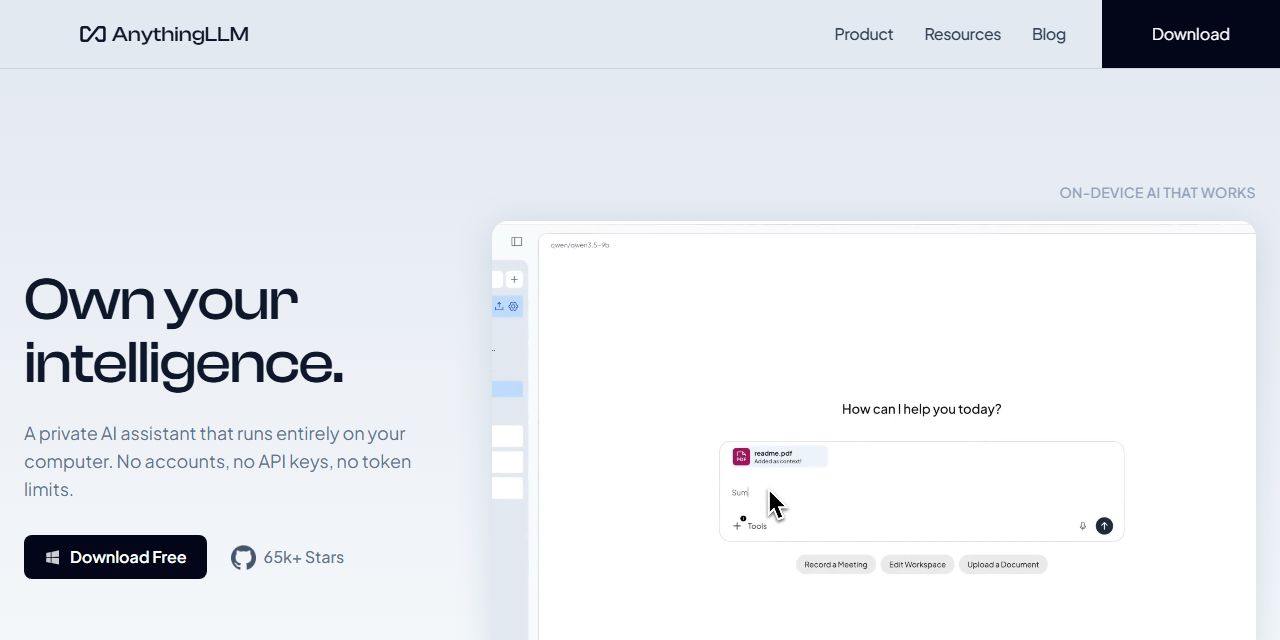
Task: Click the 'Added as context!' text
Action: [x=778, y=462]
